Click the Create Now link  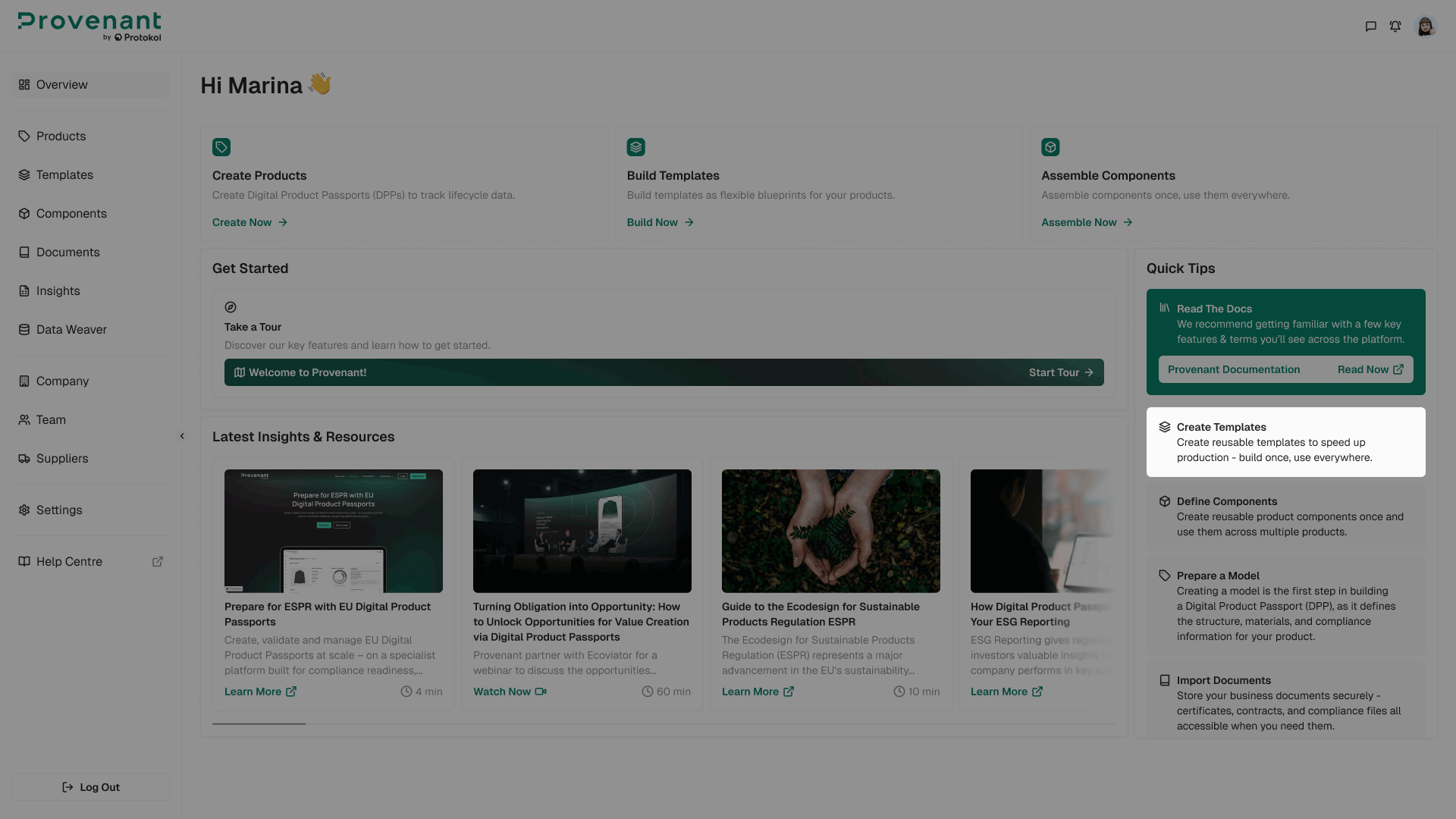point(249,222)
